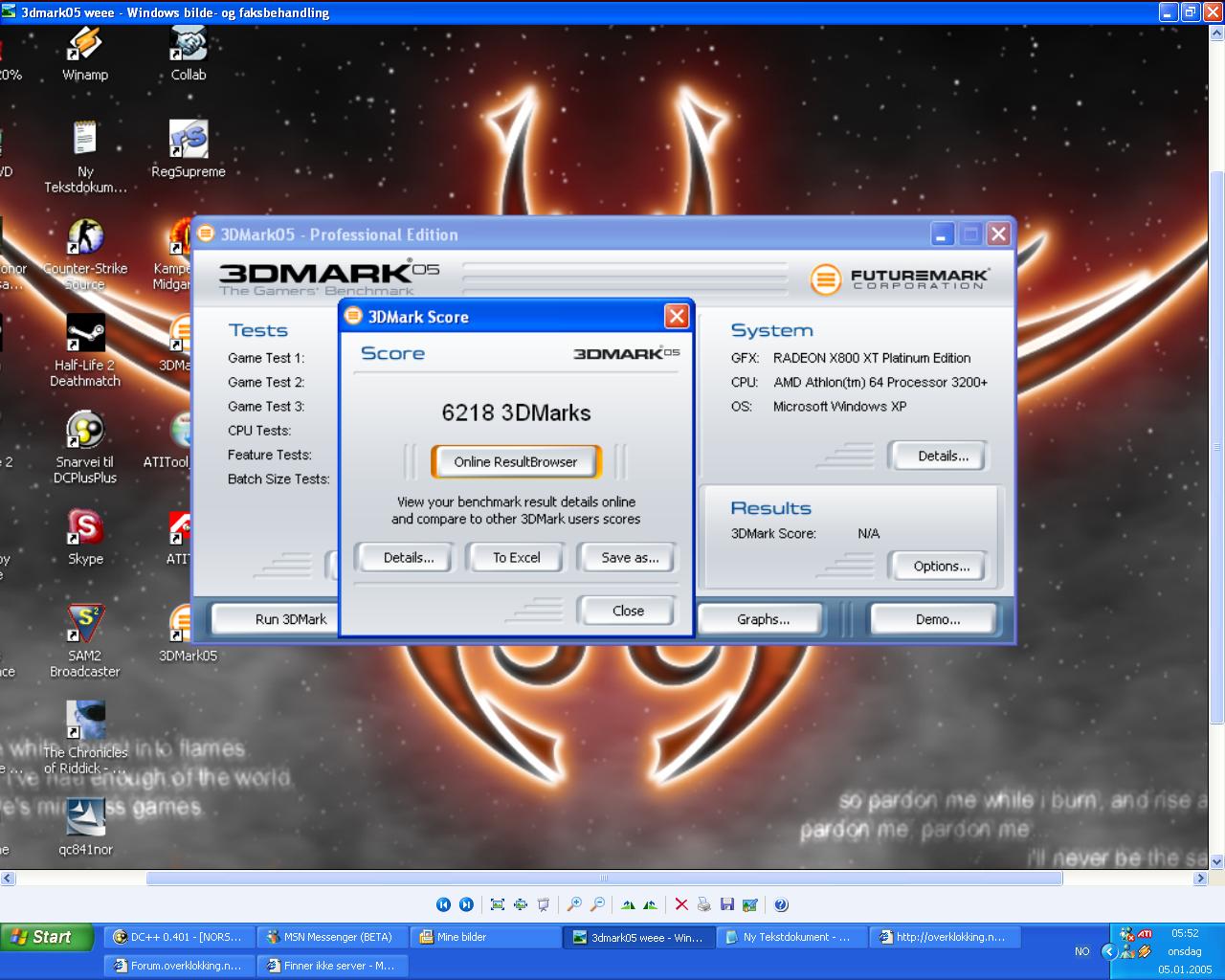Rotate the image counterclockwise
Viewport: 1225px width, 980px height.
coord(651,904)
